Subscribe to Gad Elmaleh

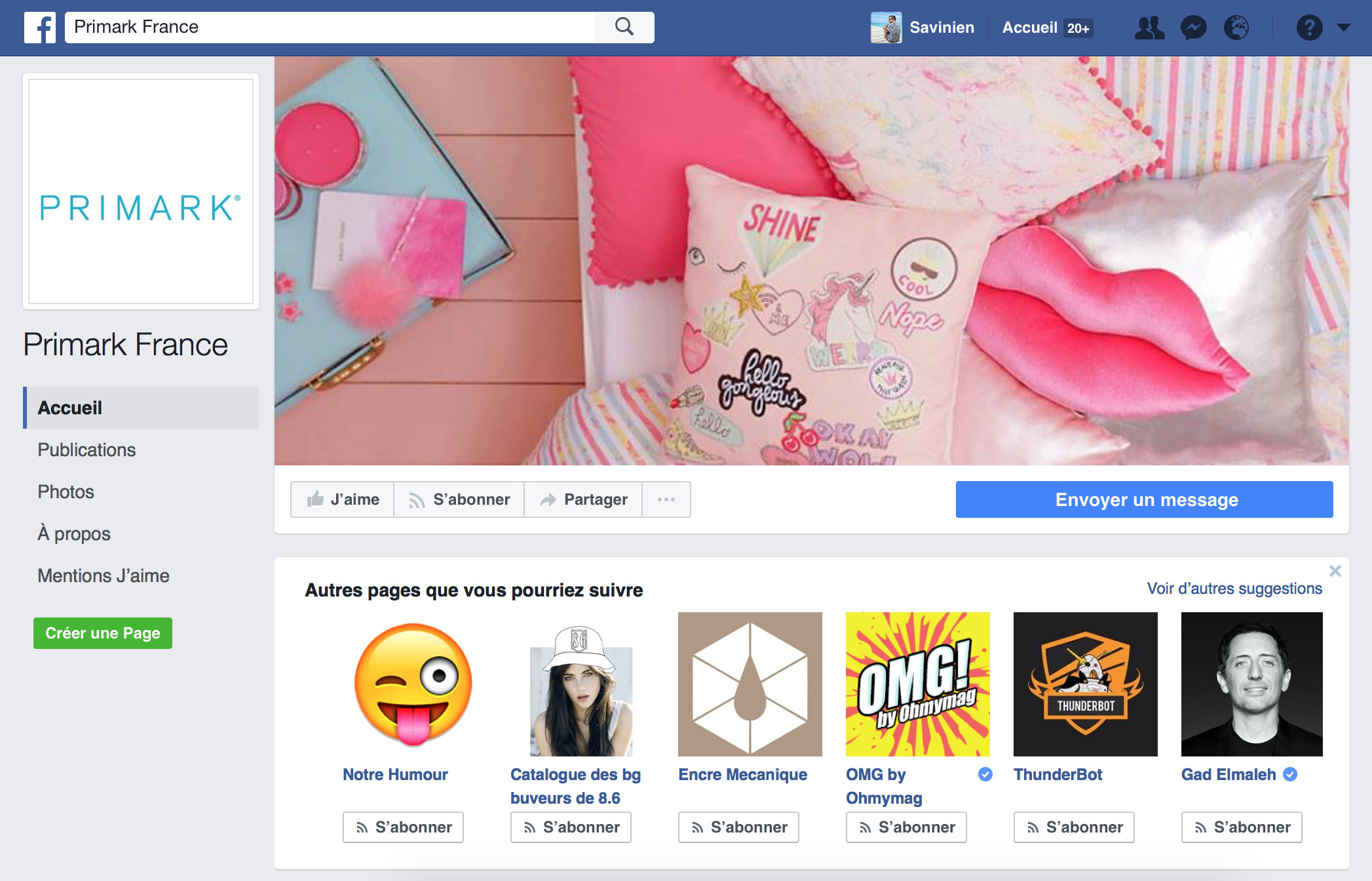[1242, 827]
